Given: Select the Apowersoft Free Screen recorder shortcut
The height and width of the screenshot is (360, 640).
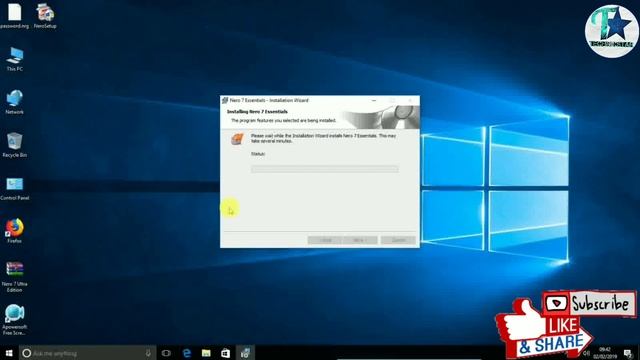Looking at the screenshot, I should pyautogui.click(x=15, y=320).
